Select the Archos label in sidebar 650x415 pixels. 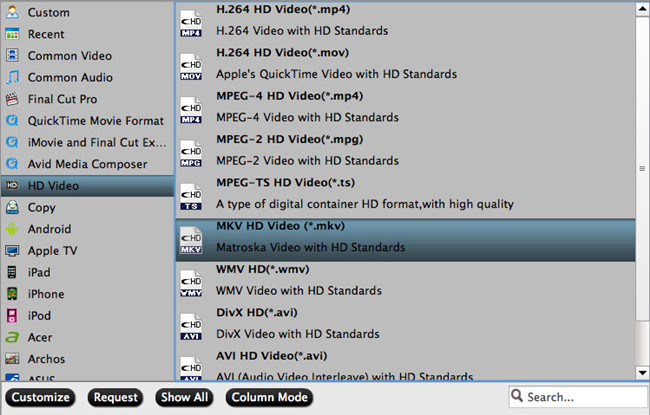(46, 359)
